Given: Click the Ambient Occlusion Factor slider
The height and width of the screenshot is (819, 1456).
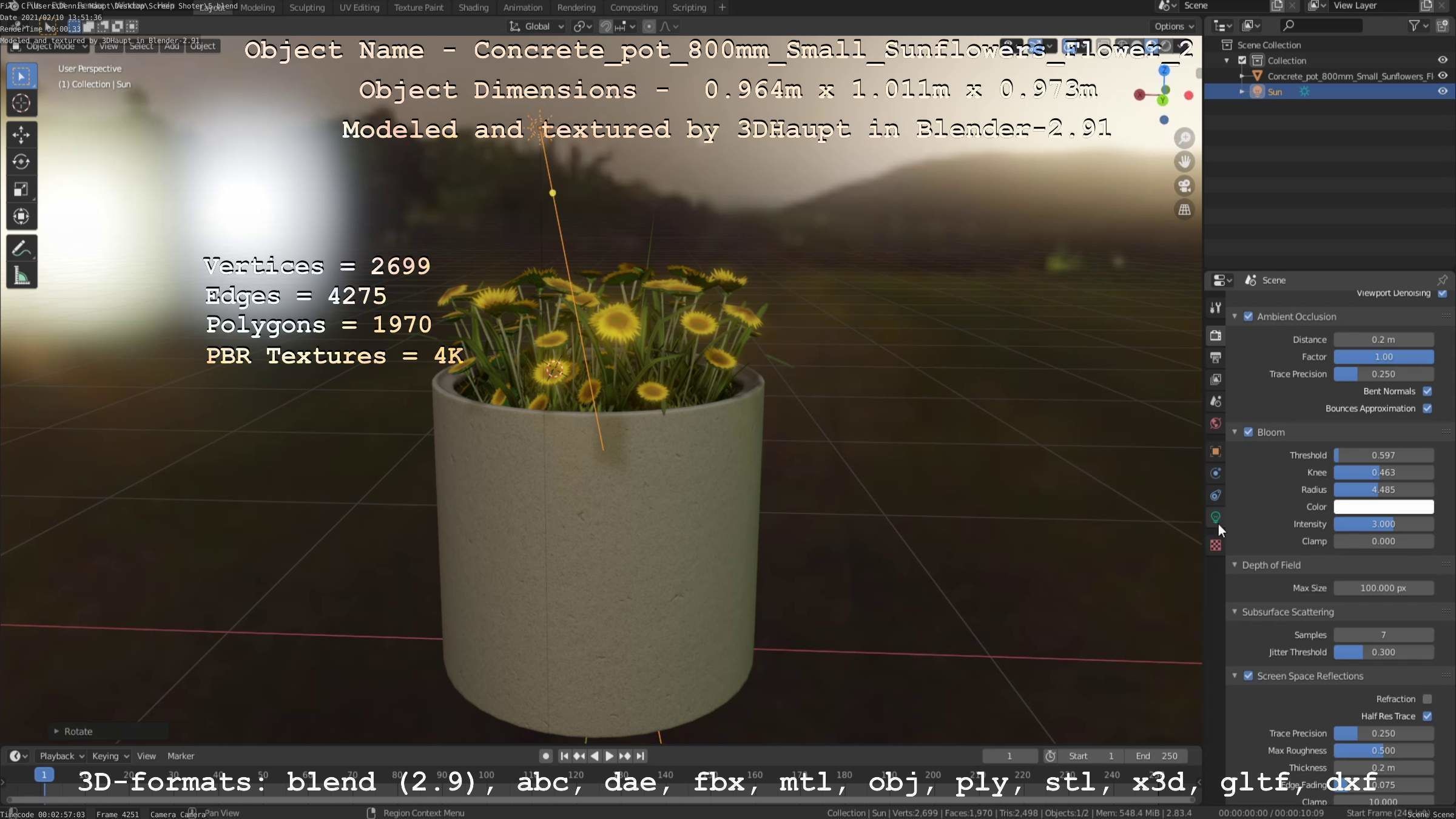Looking at the screenshot, I should [x=1383, y=357].
